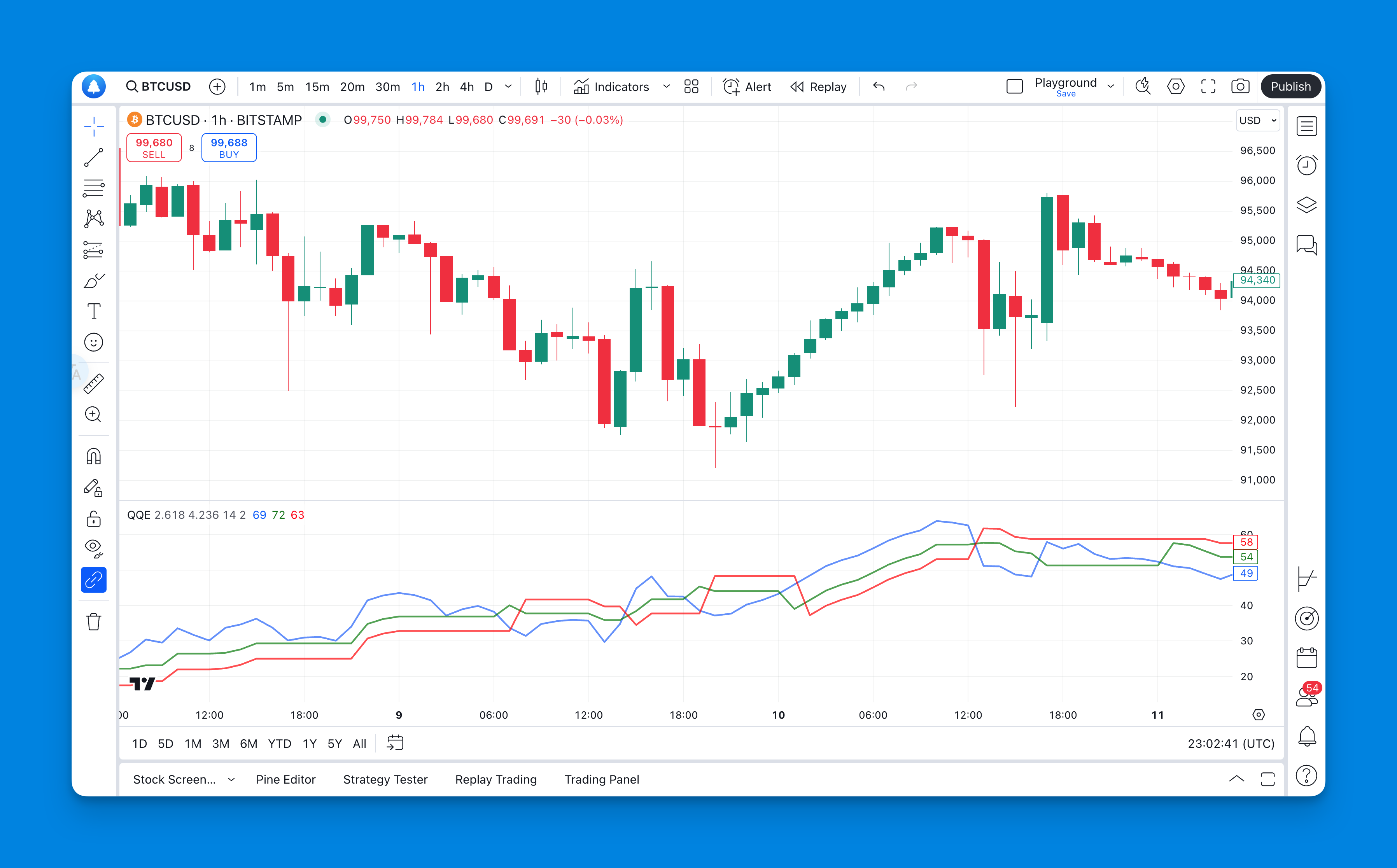The height and width of the screenshot is (868, 1397).
Task: Open the Pine Editor tab
Action: point(286,780)
